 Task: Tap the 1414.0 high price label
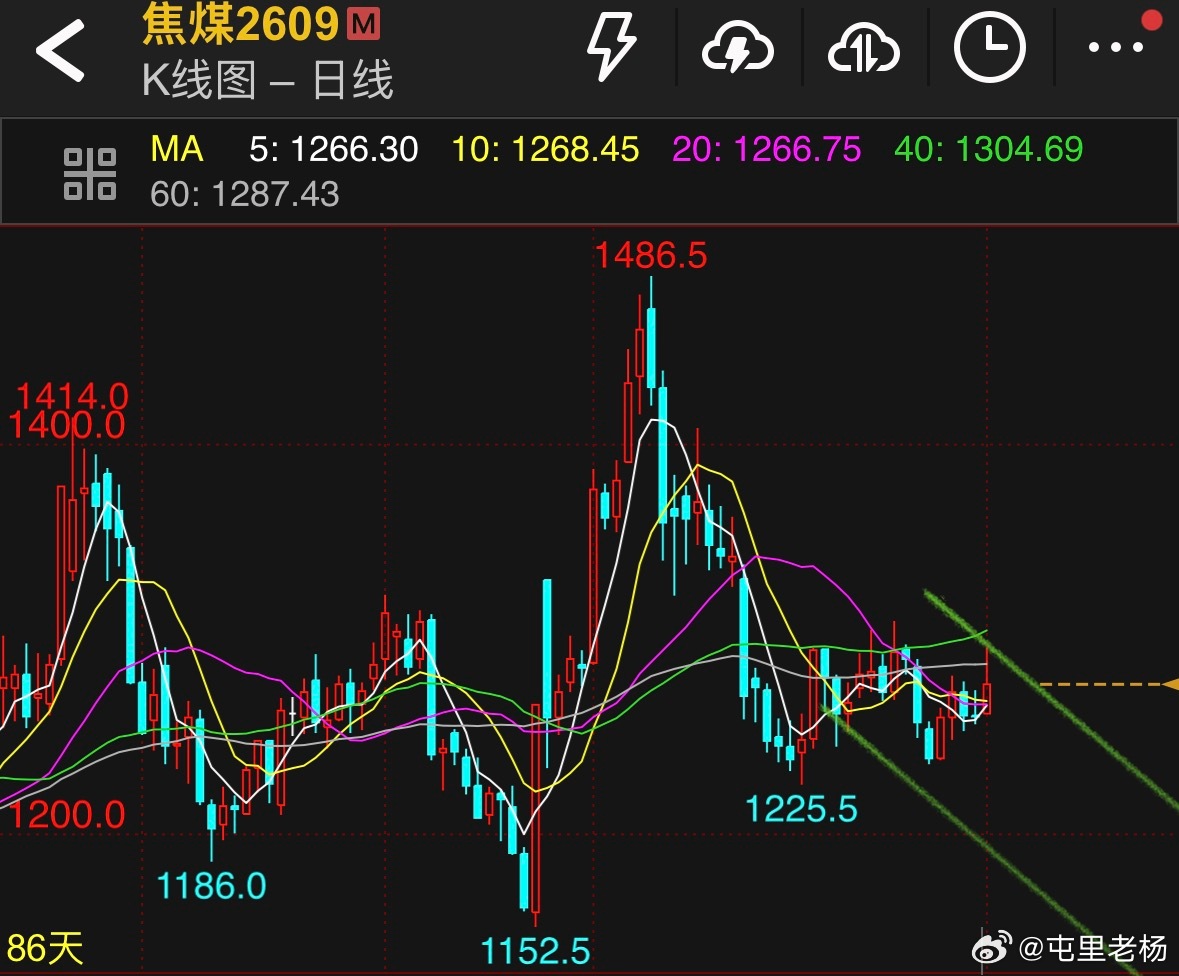[72, 395]
